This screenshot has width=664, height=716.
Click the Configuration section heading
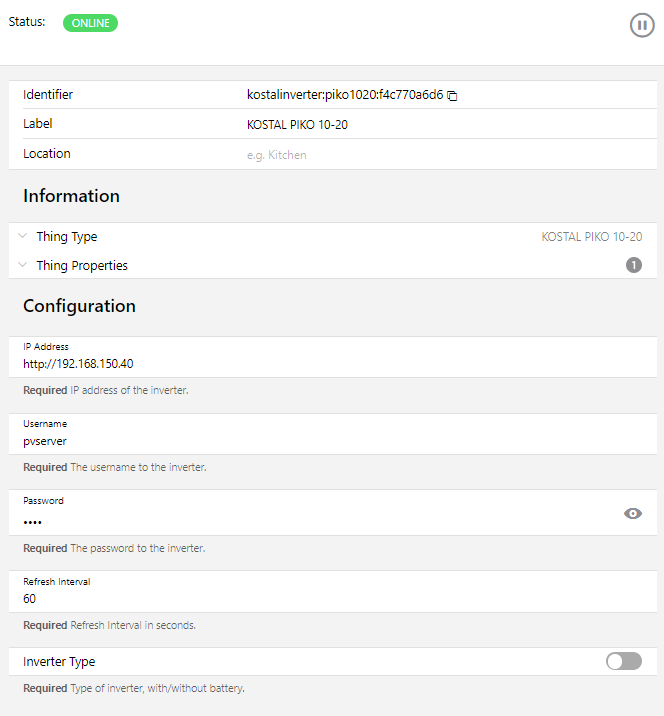(x=79, y=306)
